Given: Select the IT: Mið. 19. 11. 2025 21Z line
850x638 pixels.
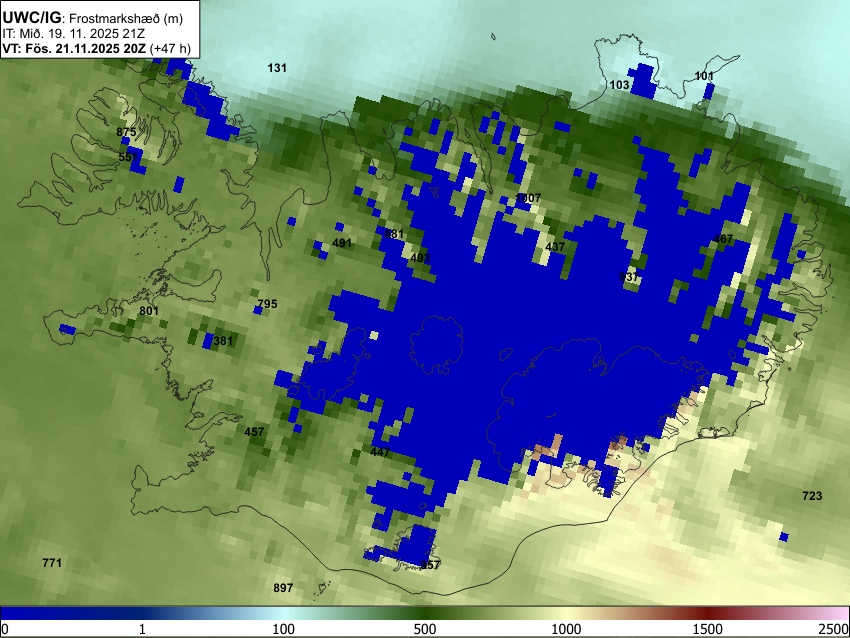Looking at the screenshot, I should (x=73, y=34).
